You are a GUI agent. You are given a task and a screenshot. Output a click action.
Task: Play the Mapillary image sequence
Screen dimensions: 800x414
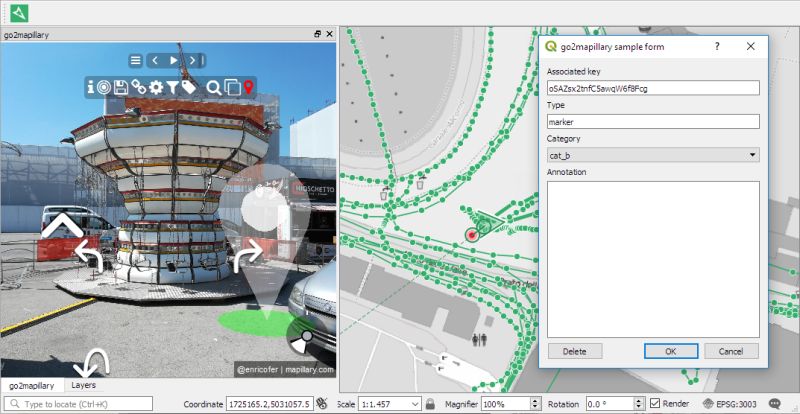(173, 61)
